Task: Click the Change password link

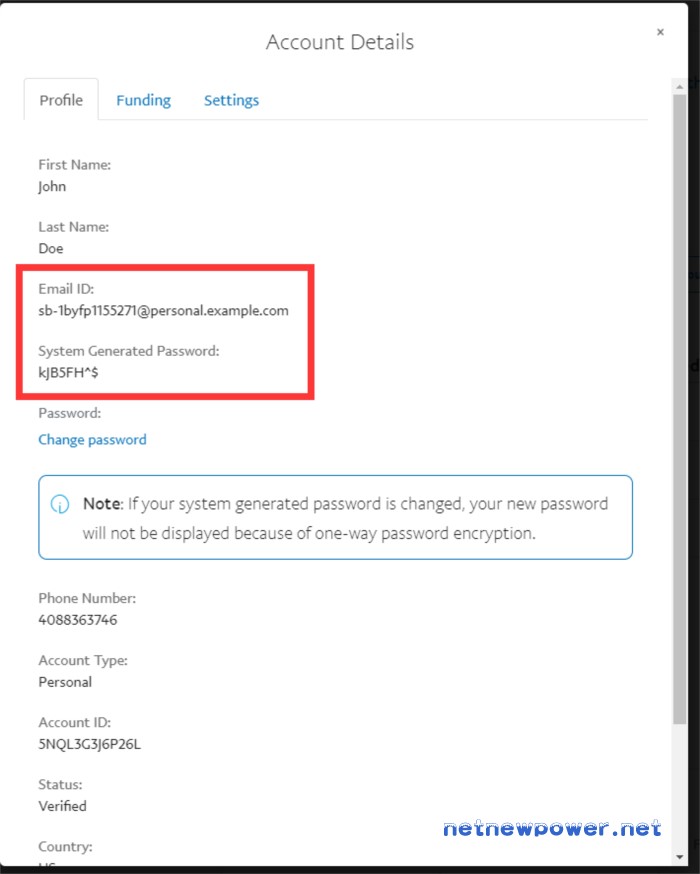Action: pyautogui.click(x=93, y=440)
